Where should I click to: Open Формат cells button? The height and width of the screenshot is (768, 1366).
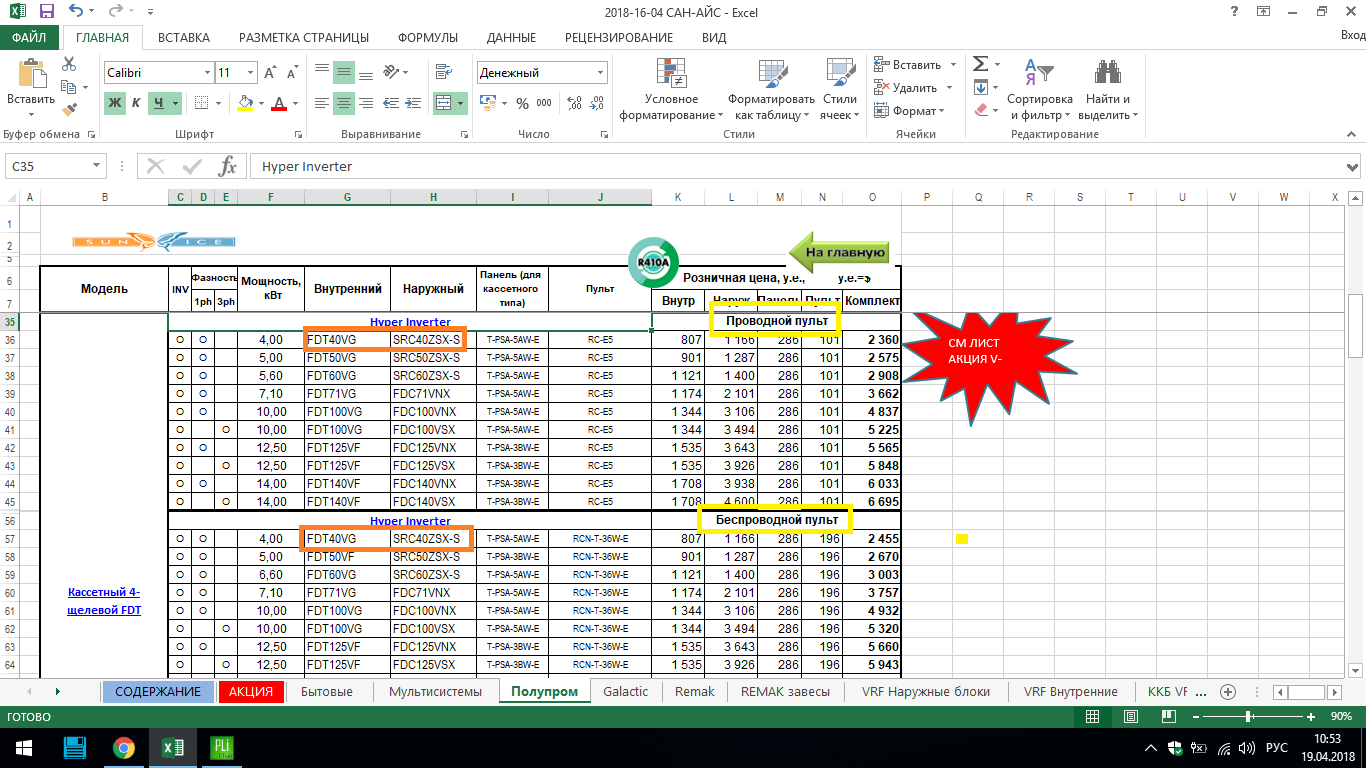(x=908, y=110)
